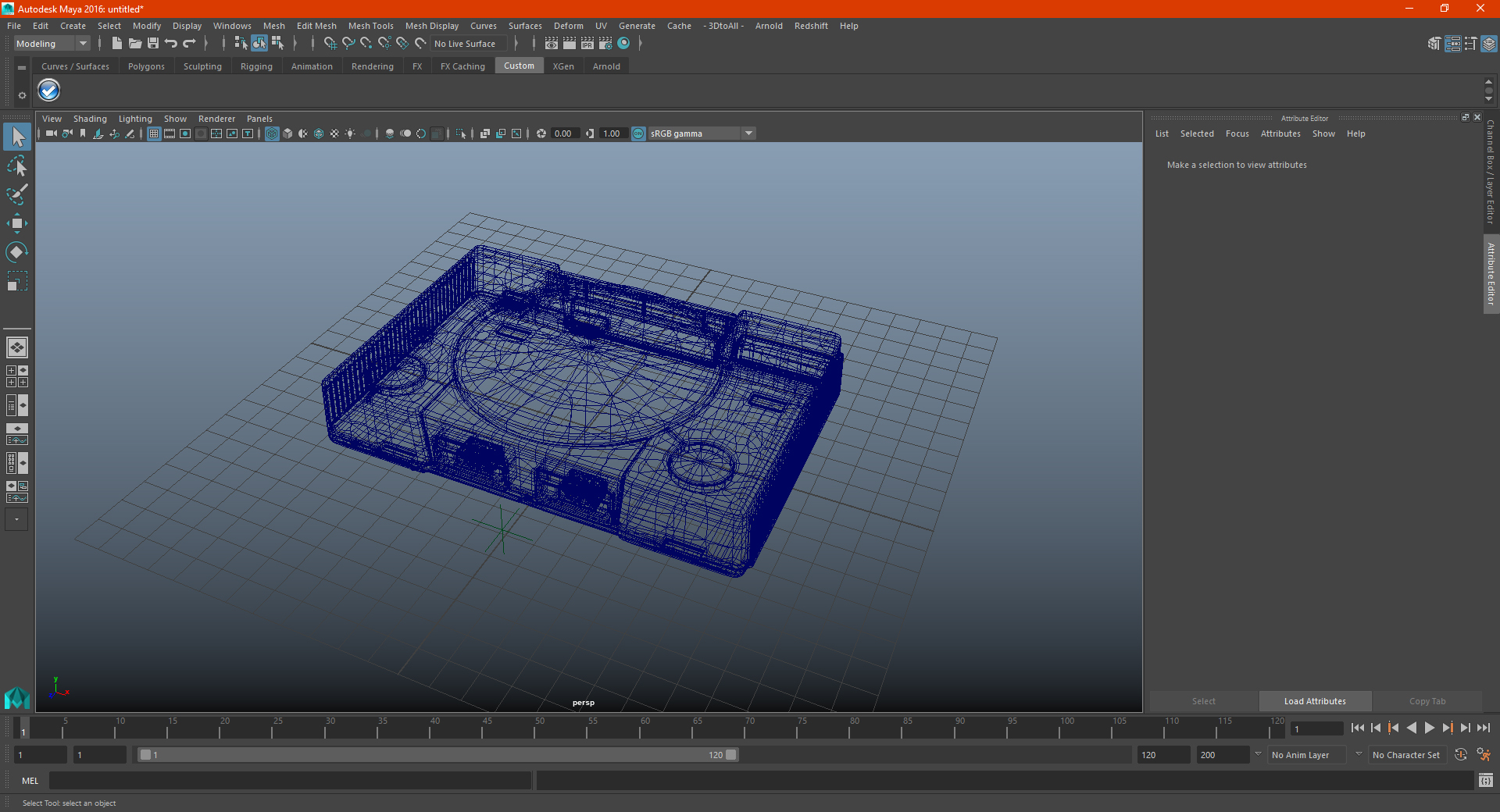Viewport: 1500px width, 812px height.
Task: Open the Deform menu
Action: pos(569,26)
